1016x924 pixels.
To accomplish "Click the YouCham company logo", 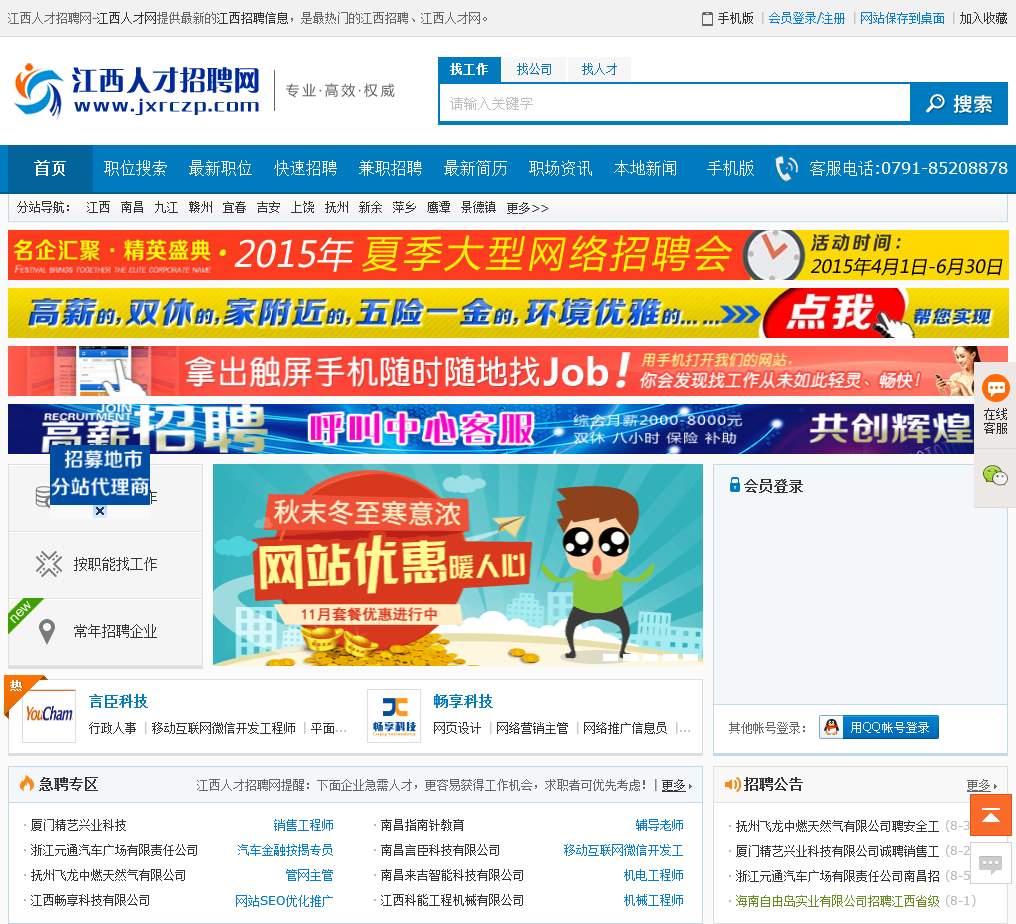I will coord(49,715).
